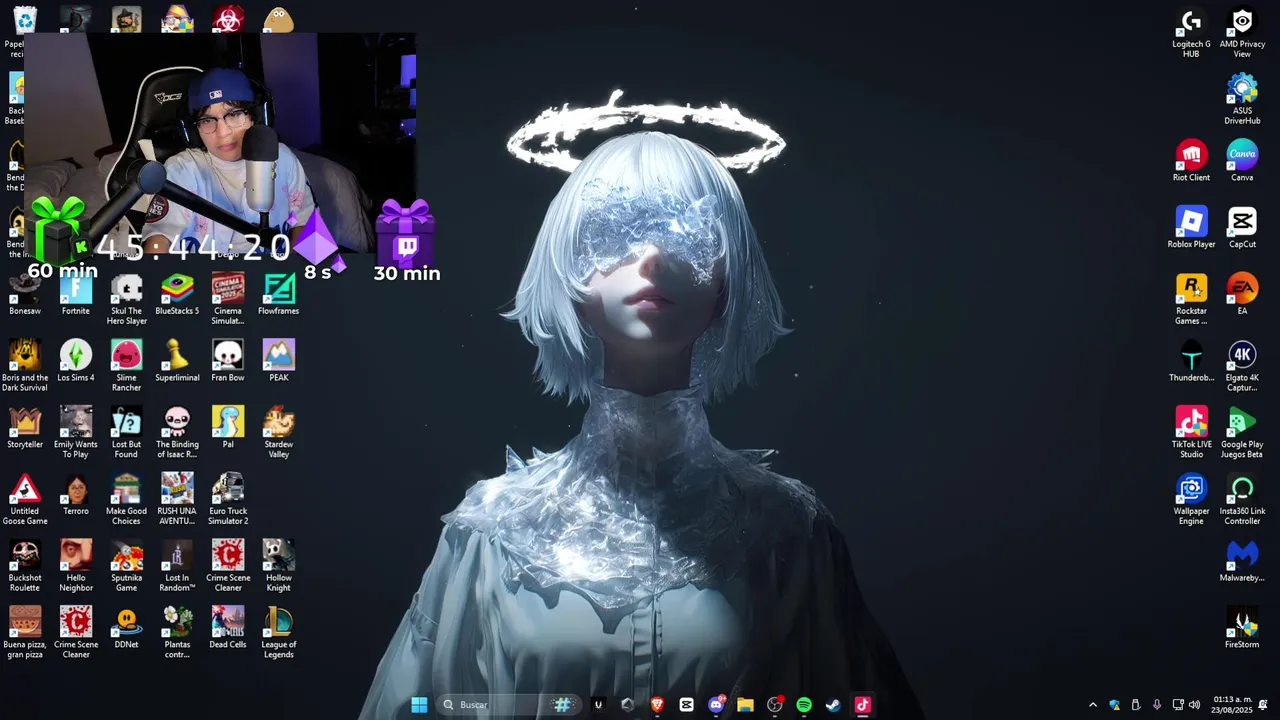Launch TikTok LIVE Studio desktop icon

[x=1191, y=433]
